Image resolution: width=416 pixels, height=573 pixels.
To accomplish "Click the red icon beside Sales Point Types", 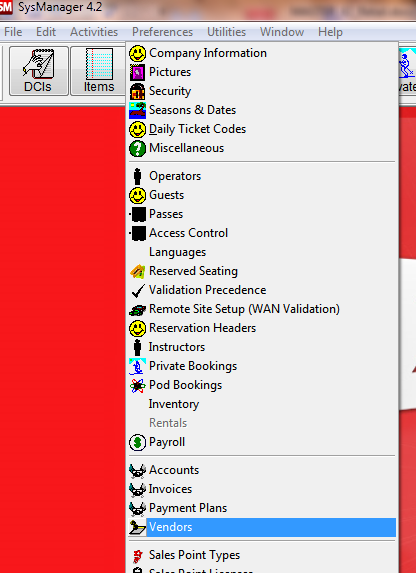I will pyautogui.click(x=137, y=556).
